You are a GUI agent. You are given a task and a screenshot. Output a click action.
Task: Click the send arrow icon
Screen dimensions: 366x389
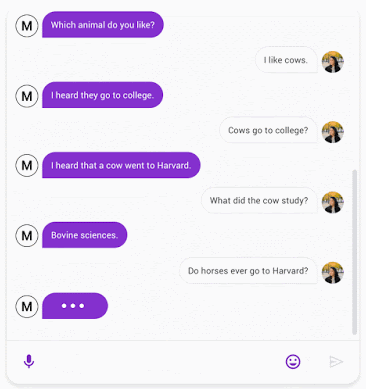(336, 362)
